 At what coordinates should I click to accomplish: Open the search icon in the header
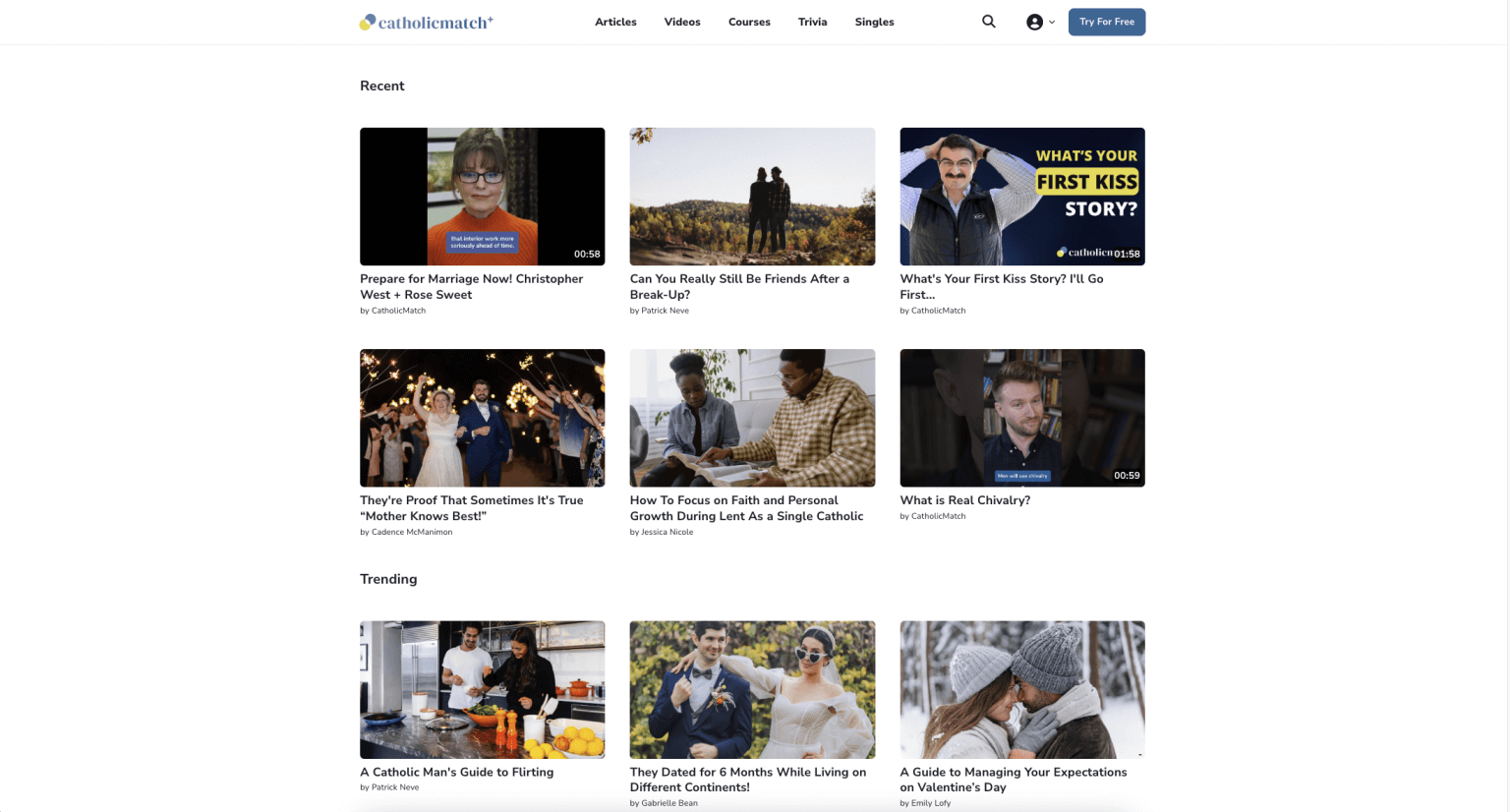pyautogui.click(x=988, y=21)
